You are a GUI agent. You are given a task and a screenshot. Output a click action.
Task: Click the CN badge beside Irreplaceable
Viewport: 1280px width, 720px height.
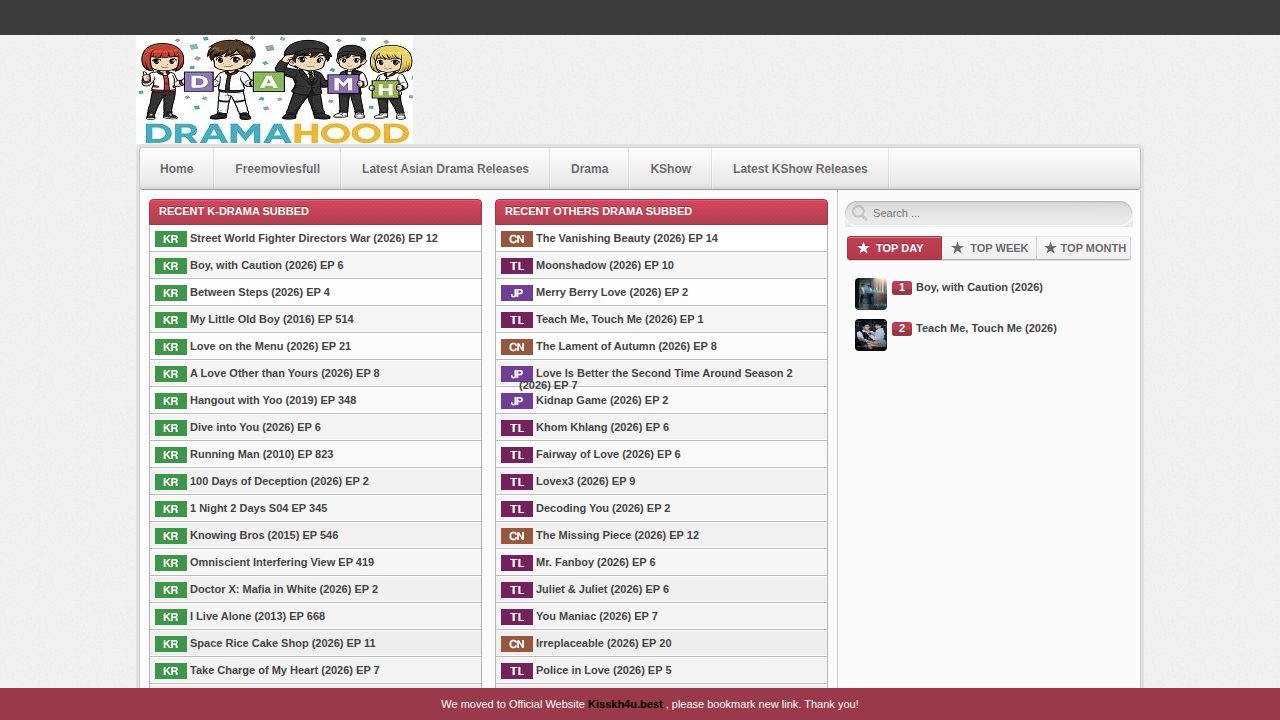[517, 644]
